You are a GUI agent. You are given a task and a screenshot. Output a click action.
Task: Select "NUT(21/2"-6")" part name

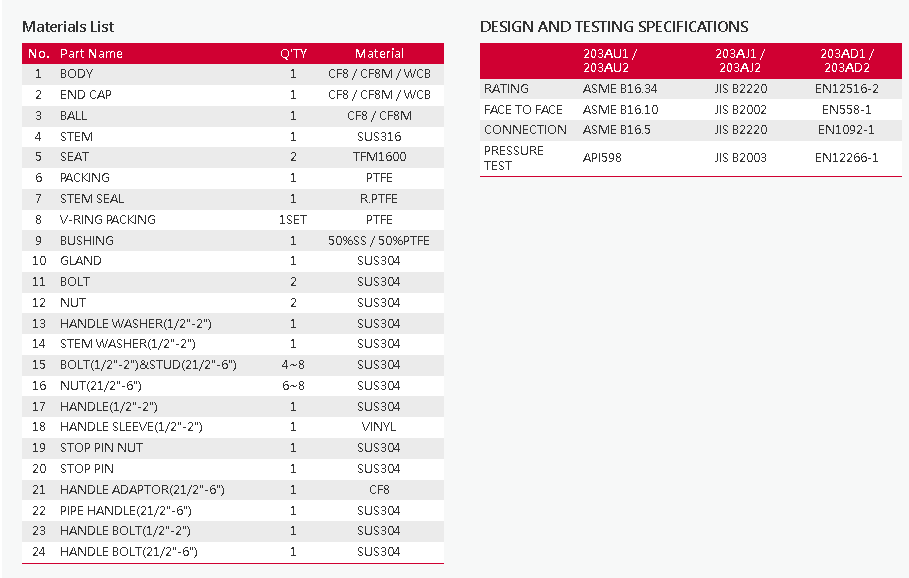pyautogui.click(x=101, y=386)
